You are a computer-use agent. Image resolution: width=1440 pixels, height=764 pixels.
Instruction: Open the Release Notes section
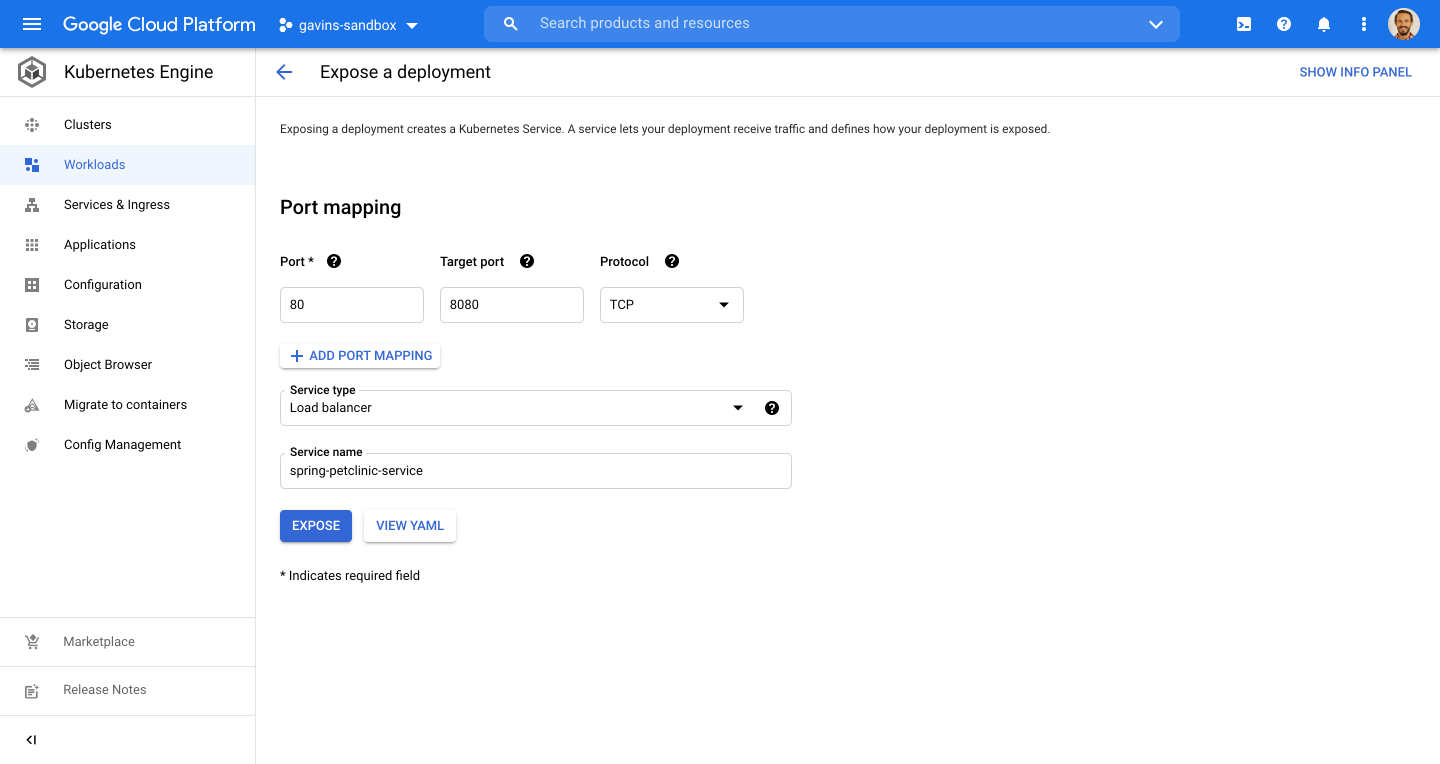click(x=104, y=689)
